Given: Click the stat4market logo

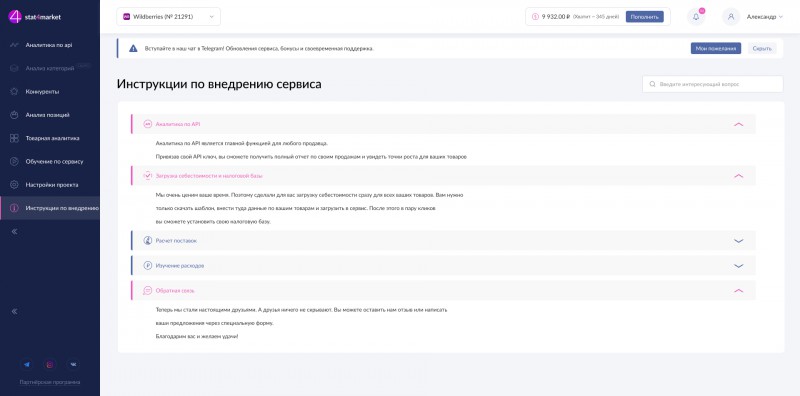Looking at the screenshot, I should coord(34,17).
